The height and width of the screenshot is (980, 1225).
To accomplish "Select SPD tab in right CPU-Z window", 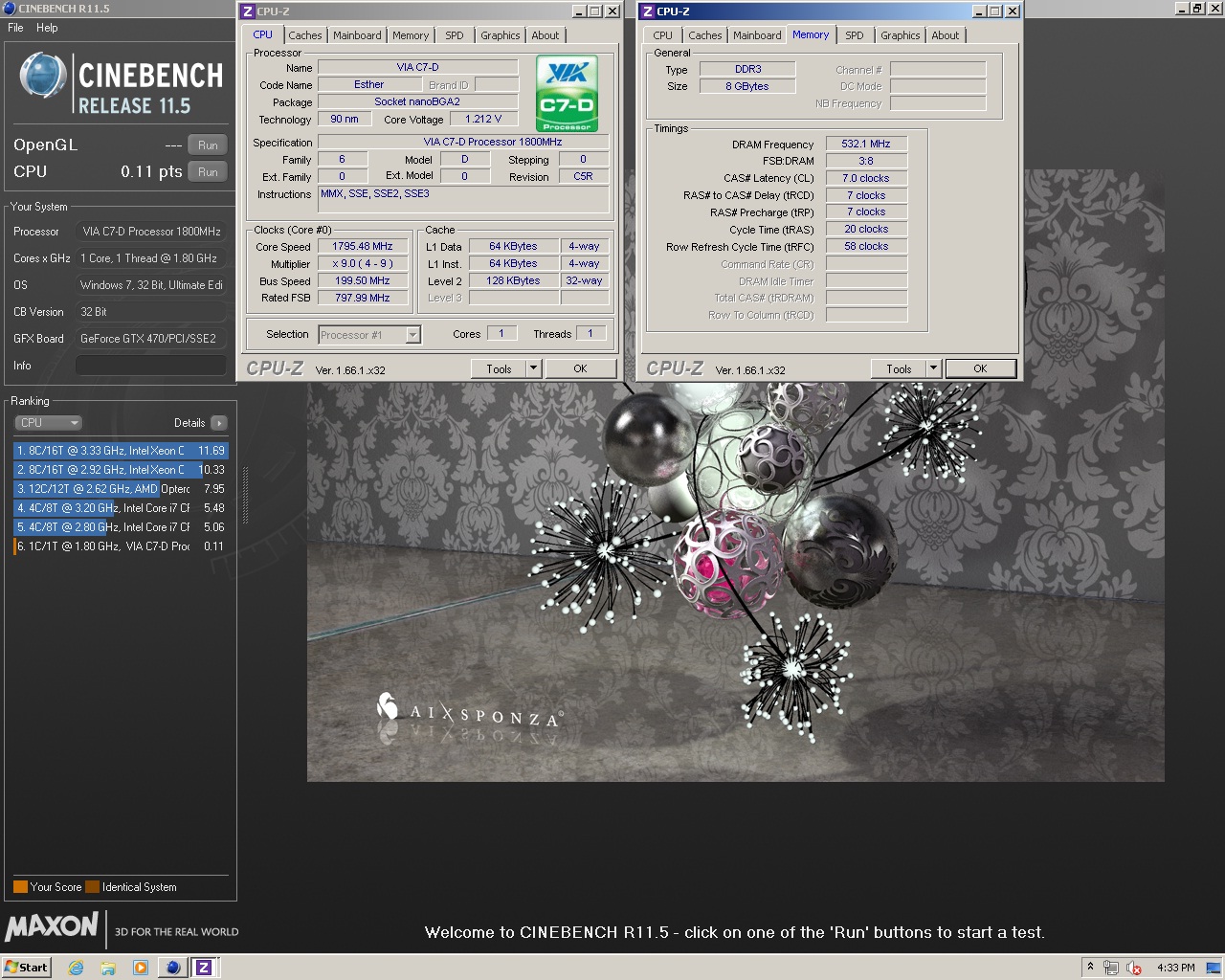I will (855, 35).
